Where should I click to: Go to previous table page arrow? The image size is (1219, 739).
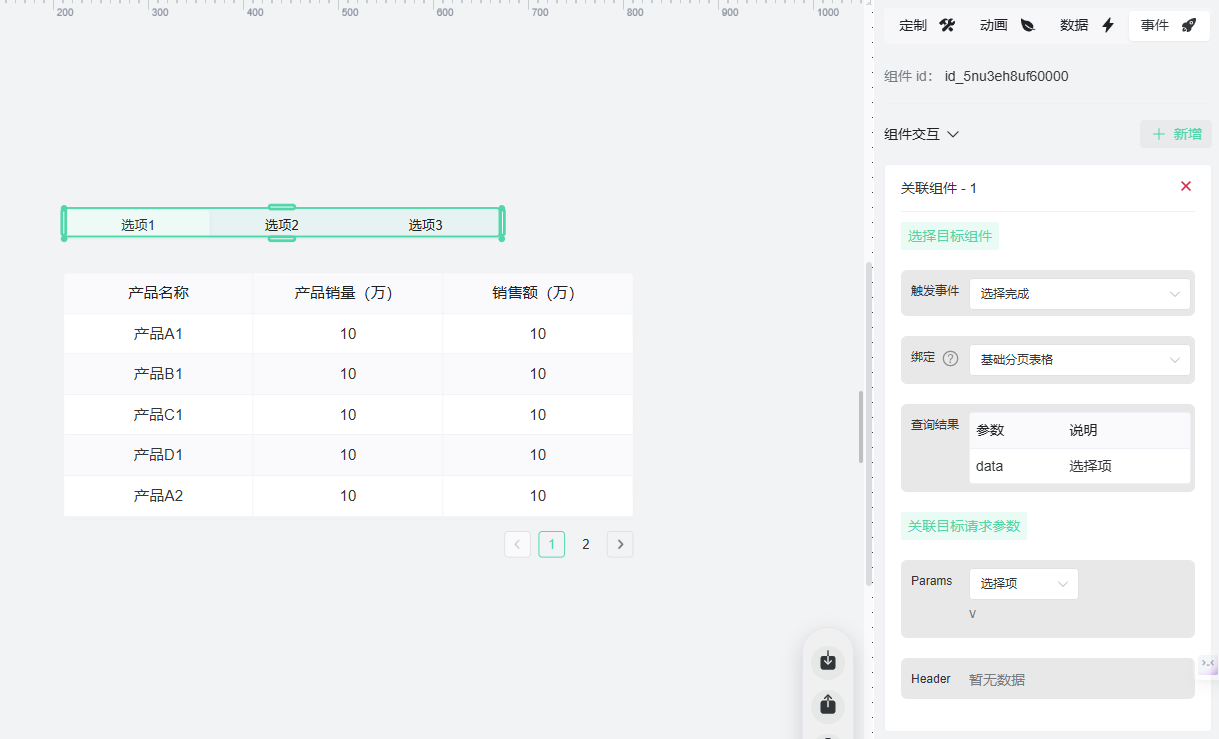pos(517,544)
